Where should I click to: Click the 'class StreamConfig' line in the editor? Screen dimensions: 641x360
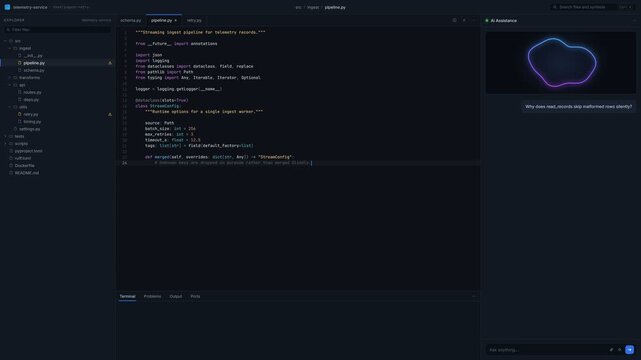coord(157,106)
